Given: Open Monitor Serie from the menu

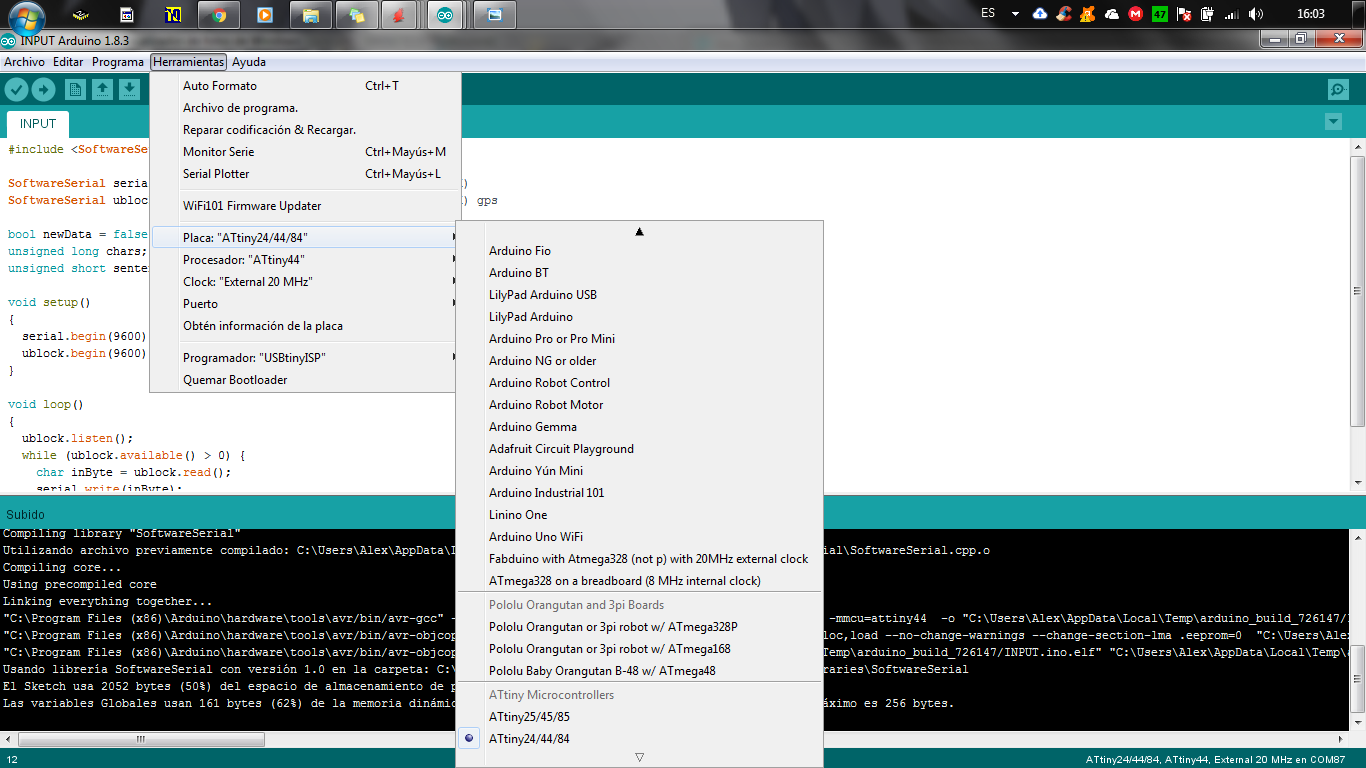Looking at the screenshot, I should point(305,152).
